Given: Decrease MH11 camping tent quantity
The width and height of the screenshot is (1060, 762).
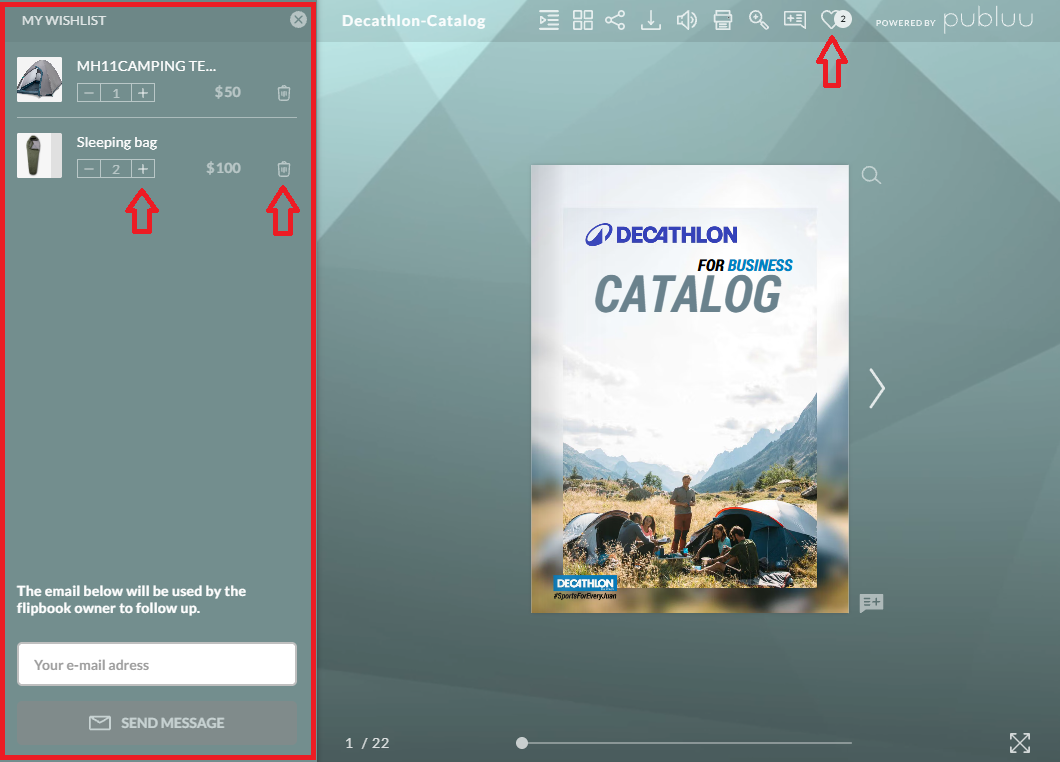Looking at the screenshot, I should (x=89, y=93).
